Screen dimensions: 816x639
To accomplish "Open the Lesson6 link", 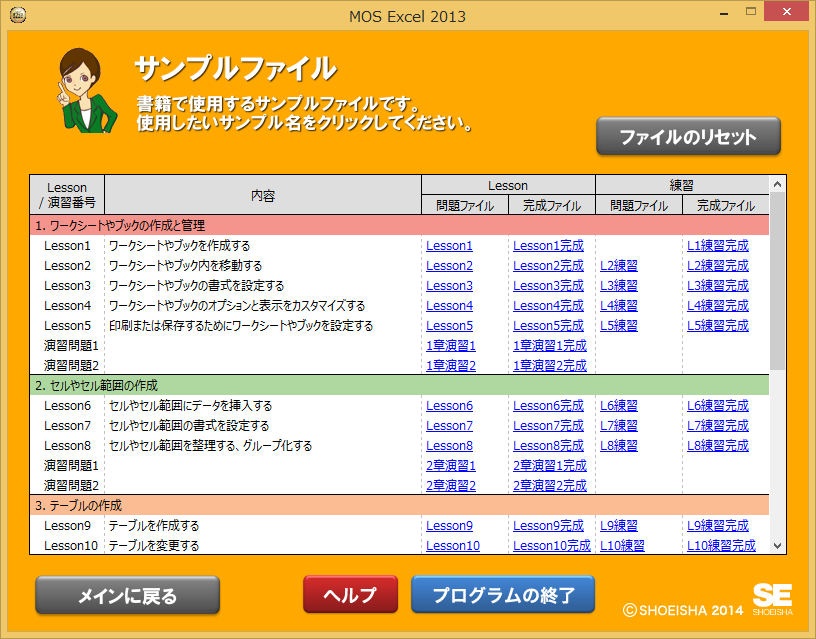I will (449, 406).
